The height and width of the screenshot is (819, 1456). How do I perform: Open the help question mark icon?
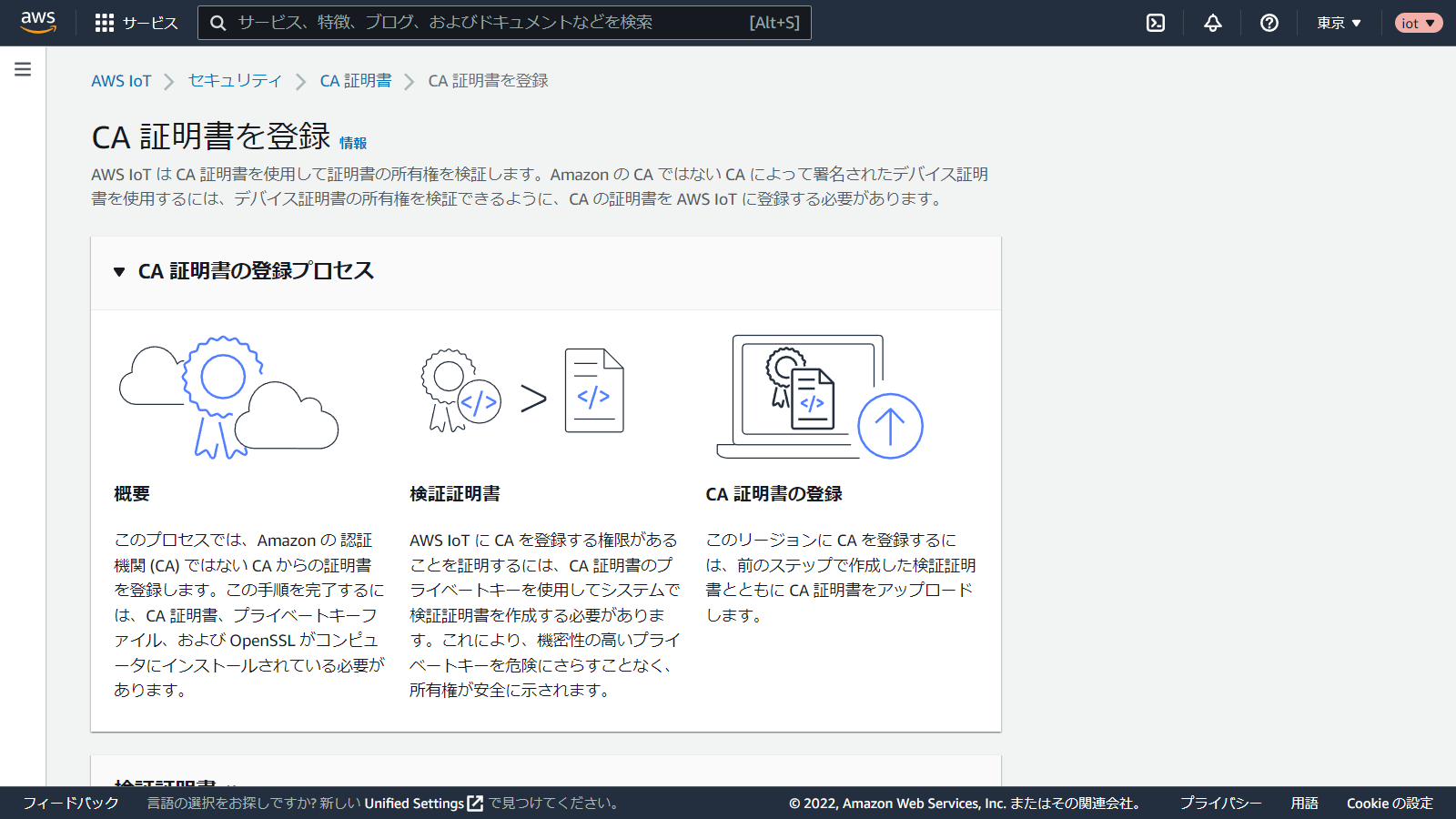pyautogui.click(x=1269, y=23)
